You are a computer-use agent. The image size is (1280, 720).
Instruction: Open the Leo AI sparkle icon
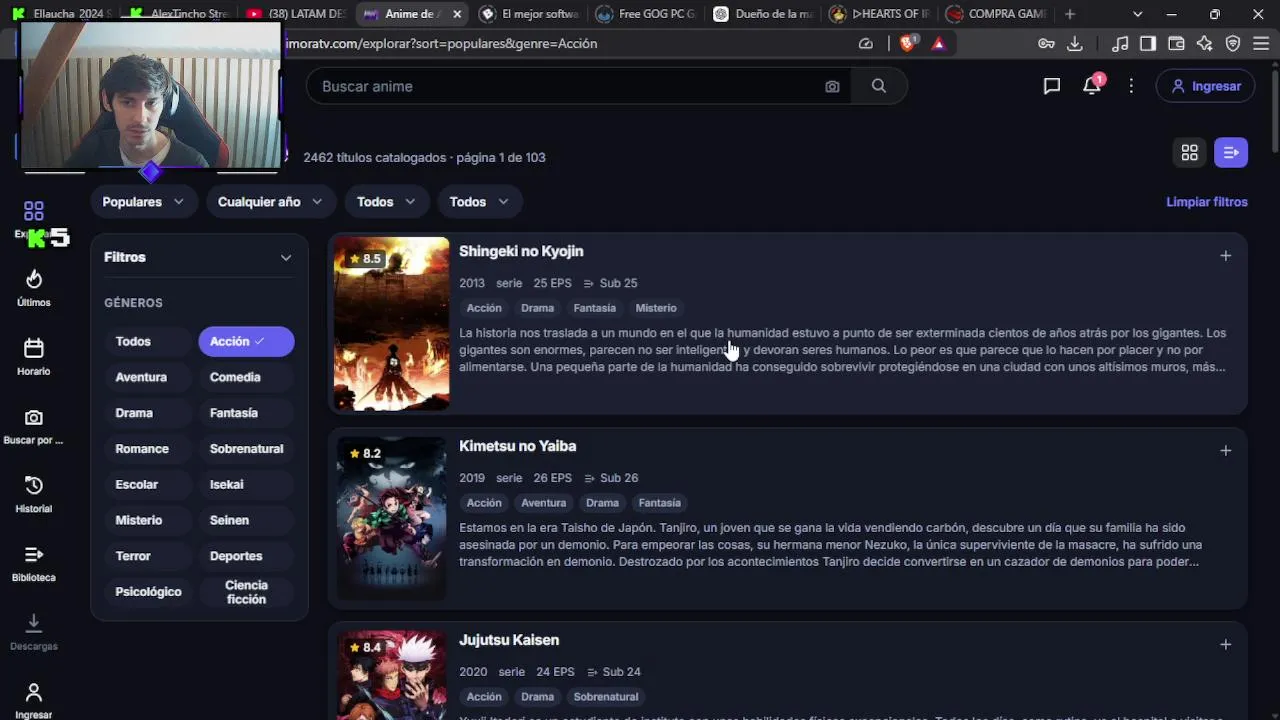(x=1204, y=43)
